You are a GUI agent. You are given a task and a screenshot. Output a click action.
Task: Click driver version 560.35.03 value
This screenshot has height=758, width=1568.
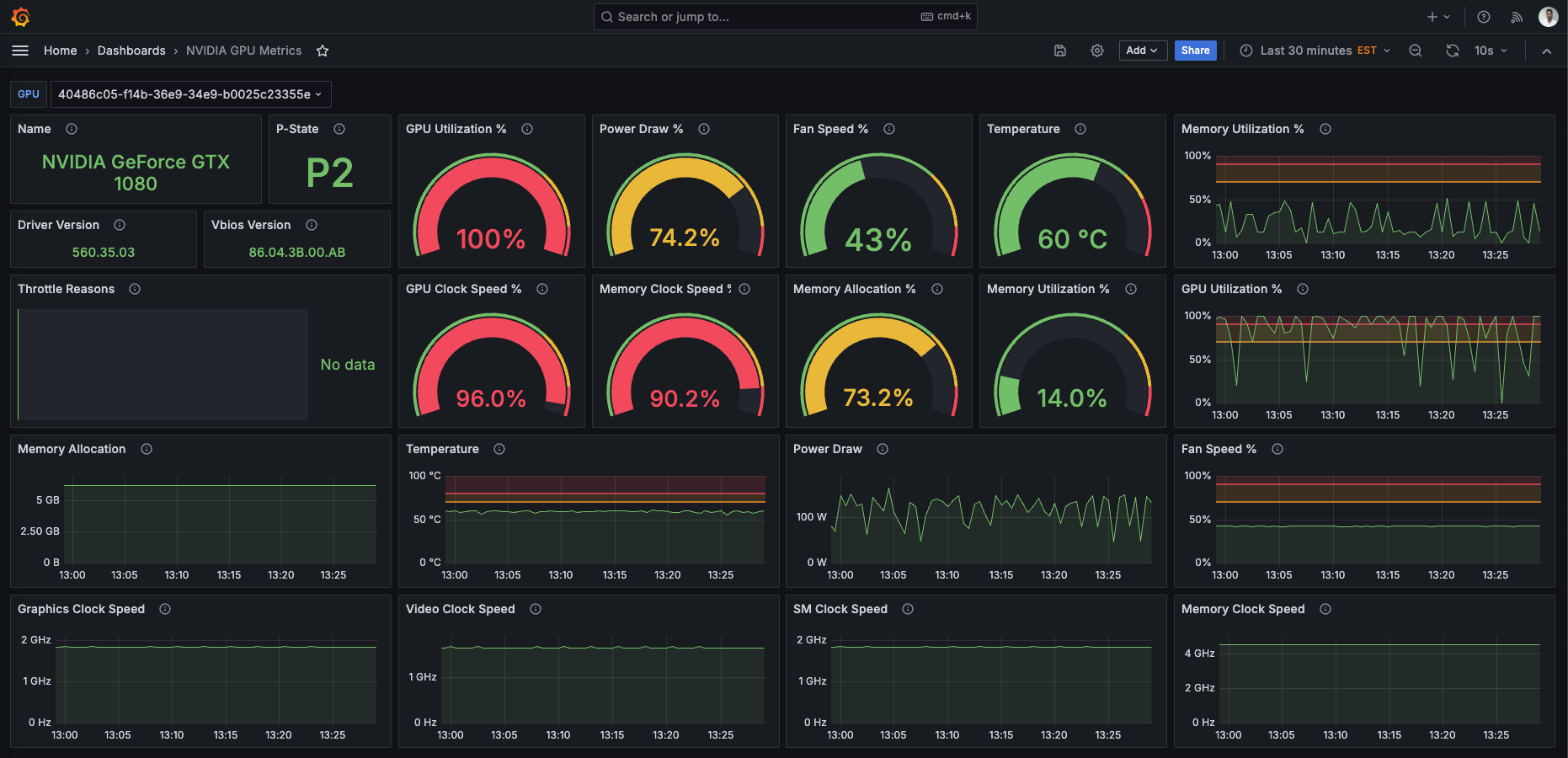pyautogui.click(x=104, y=252)
